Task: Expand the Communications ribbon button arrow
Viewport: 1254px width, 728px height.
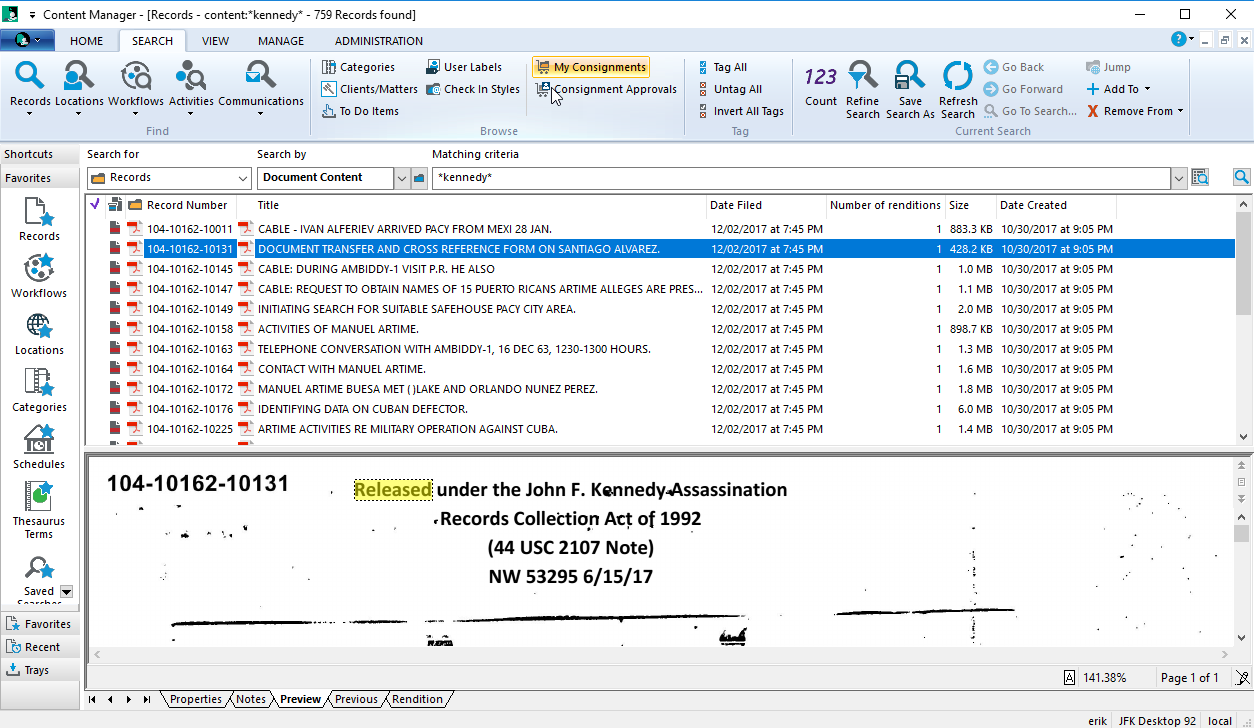Action: point(261,113)
